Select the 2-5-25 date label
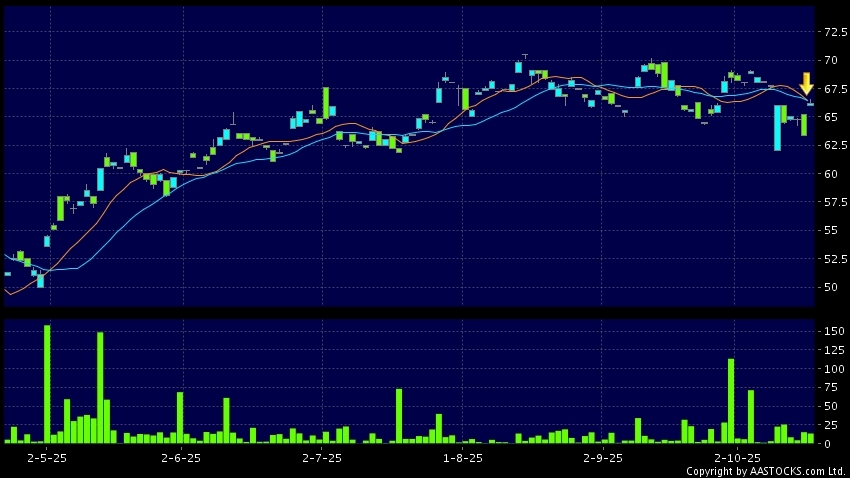The width and height of the screenshot is (850, 478). (47, 457)
